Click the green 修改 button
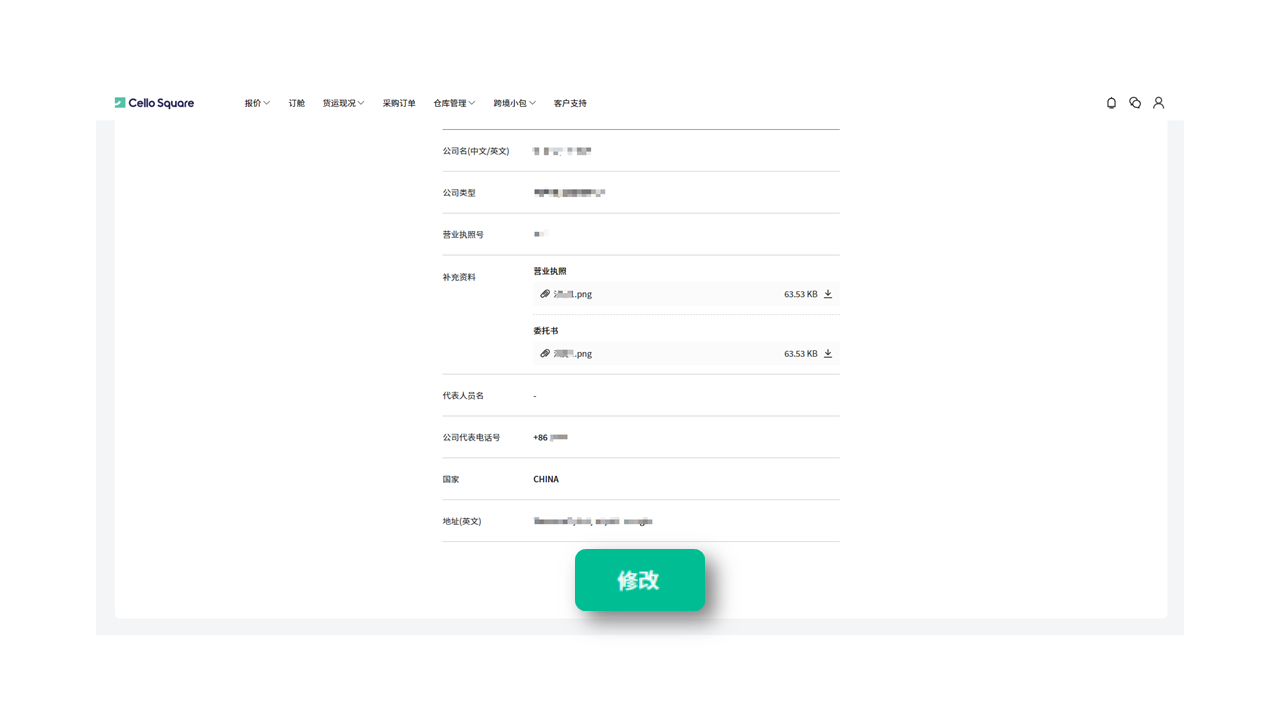The width and height of the screenshot is (1280, 720). point(640,580)
